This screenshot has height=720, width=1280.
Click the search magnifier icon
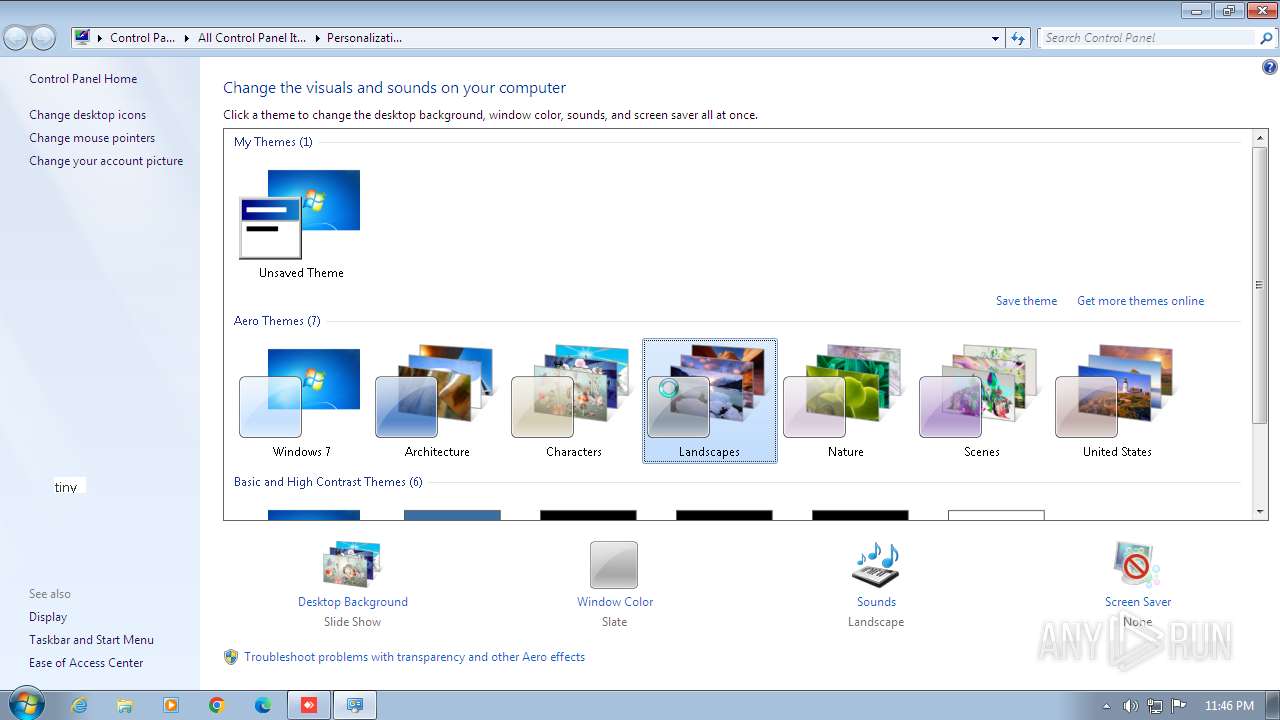click(1266, 38)
